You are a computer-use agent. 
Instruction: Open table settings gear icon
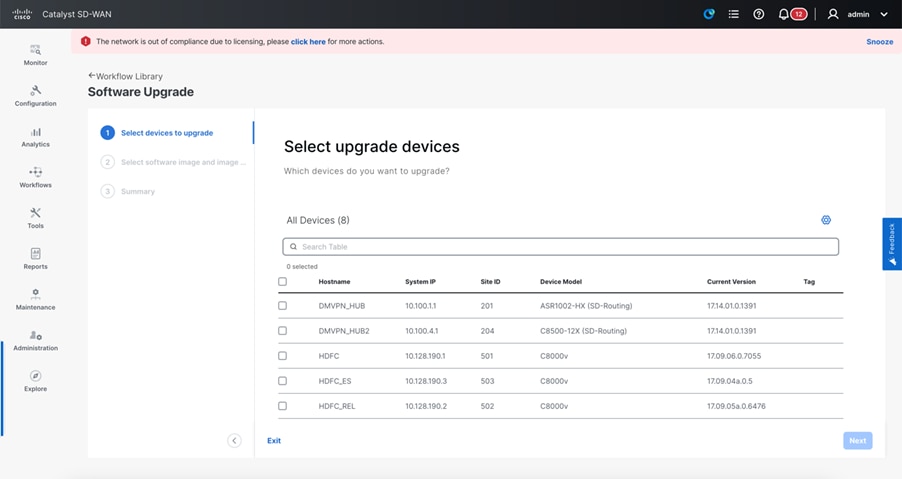coord(825,220)
